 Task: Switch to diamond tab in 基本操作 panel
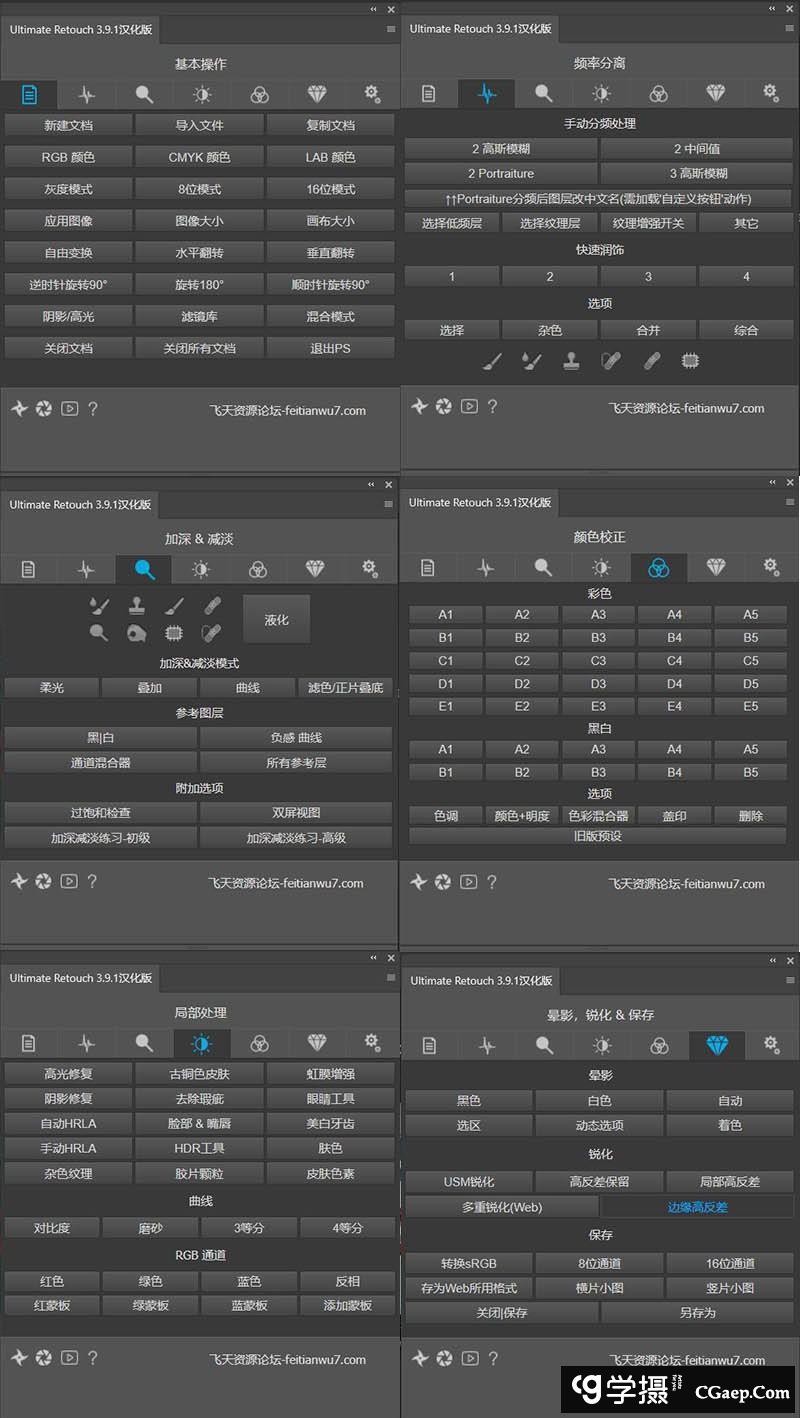[316, 95]
